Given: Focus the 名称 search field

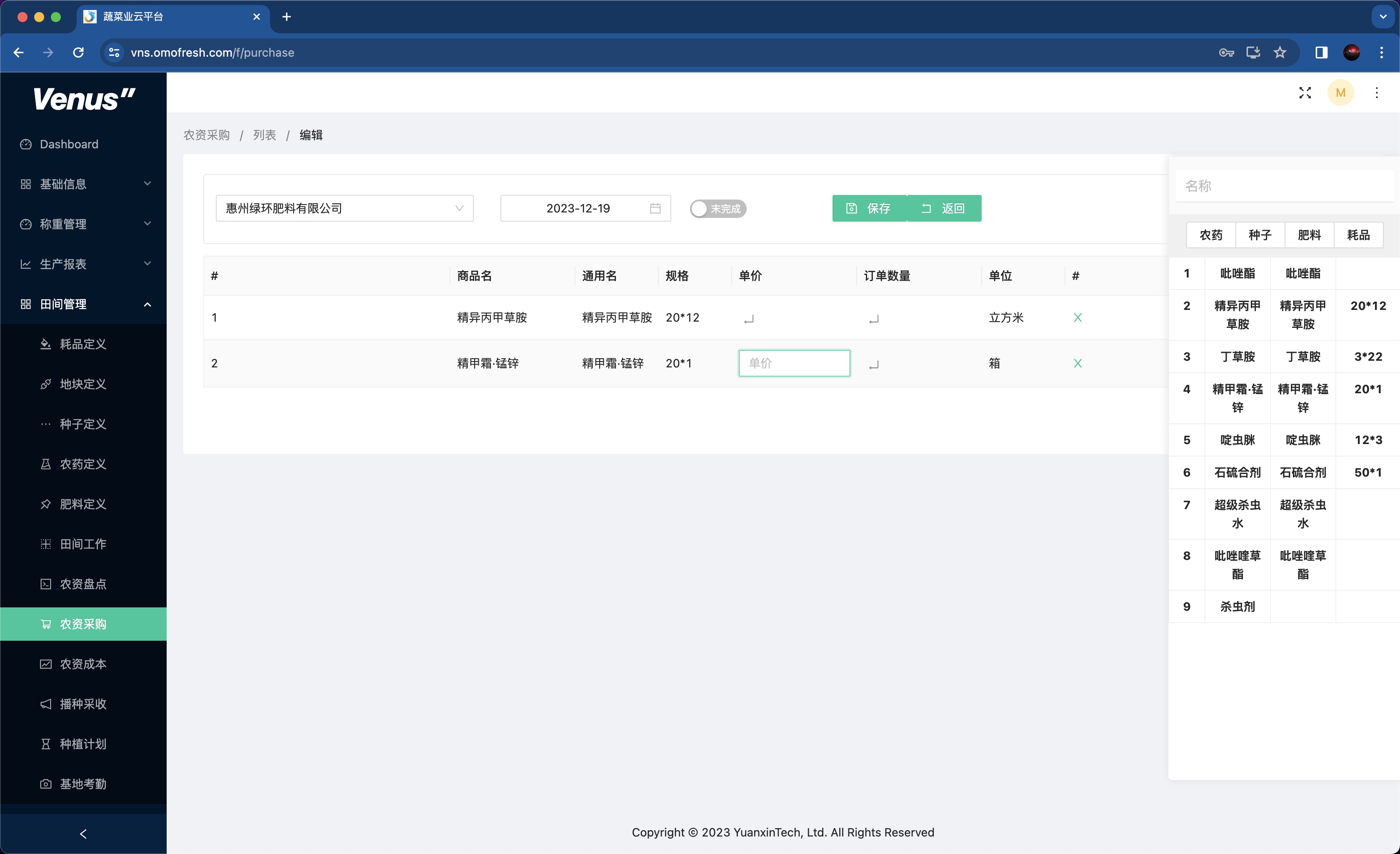Looking at the screenshot, I should [1284, 186].
